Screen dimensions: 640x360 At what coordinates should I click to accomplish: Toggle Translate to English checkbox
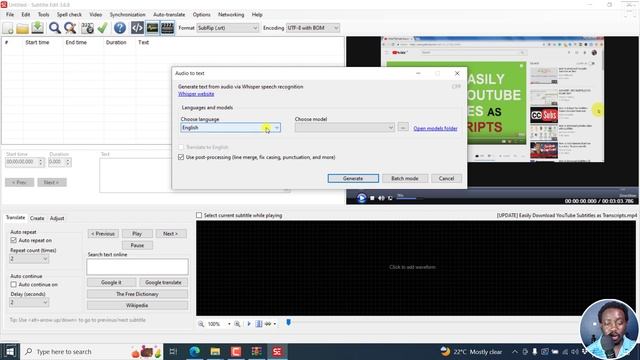pos(181,147)
